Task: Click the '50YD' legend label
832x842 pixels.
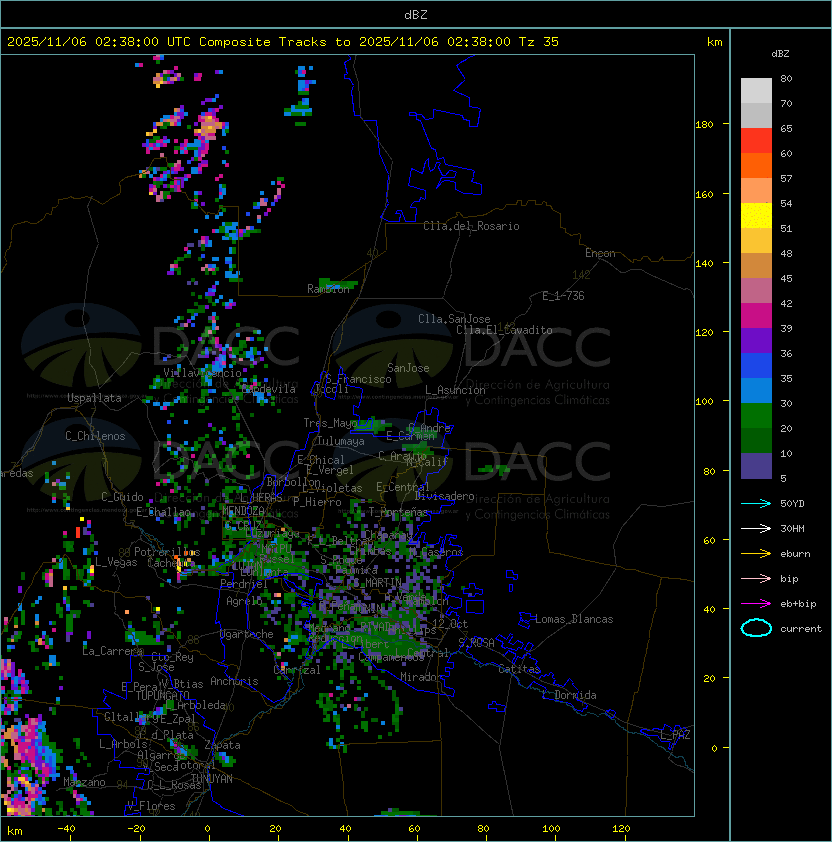Action: coord(792,504)
